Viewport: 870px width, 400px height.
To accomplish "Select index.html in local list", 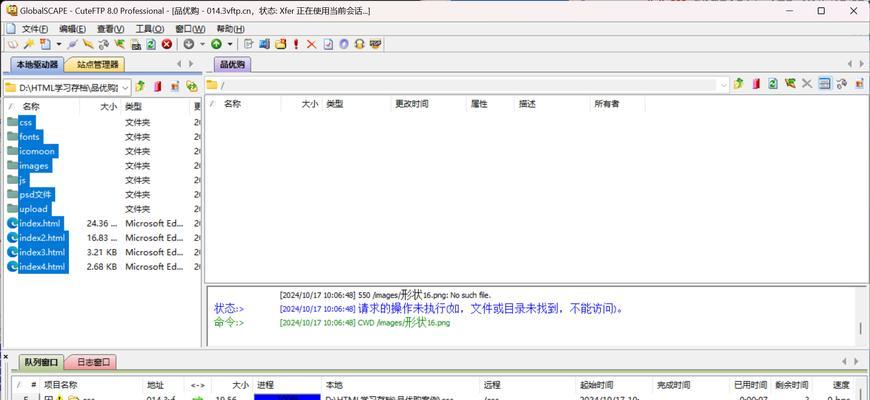I will tap(39, 224).
